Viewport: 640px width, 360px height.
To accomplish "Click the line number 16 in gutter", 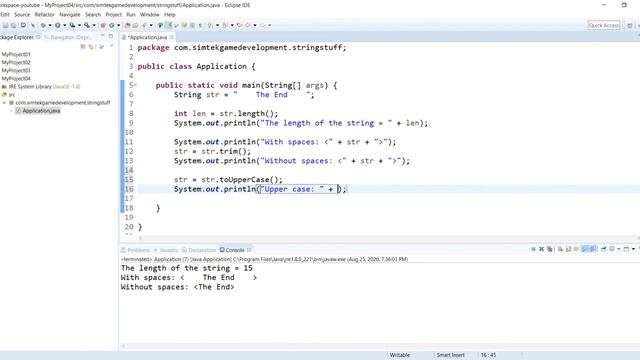I will 129,189.
